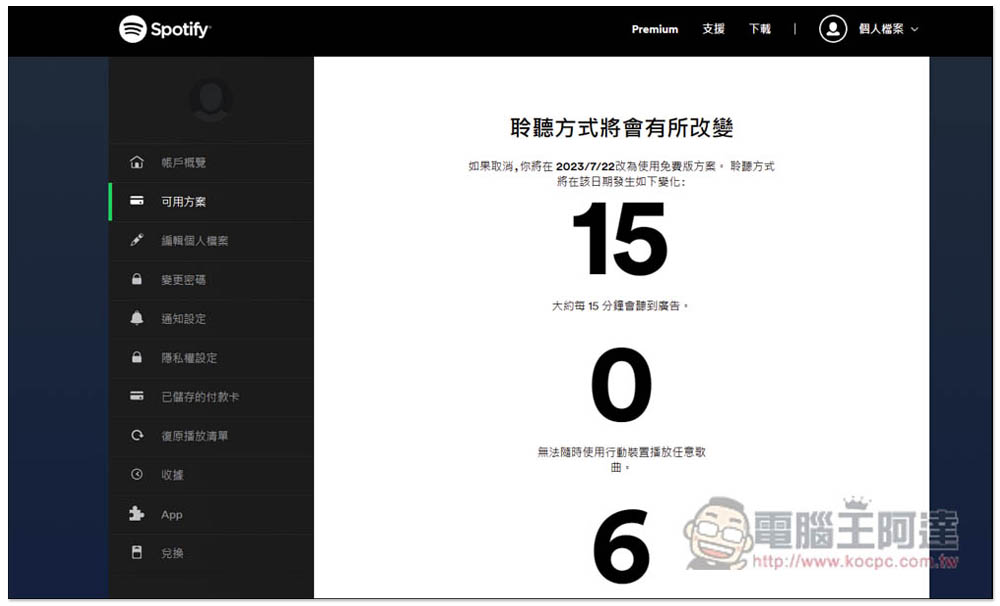Click the chevron next to 個人檔案
The width and height of the screenshot is (1000, 606).
point(915,29)
